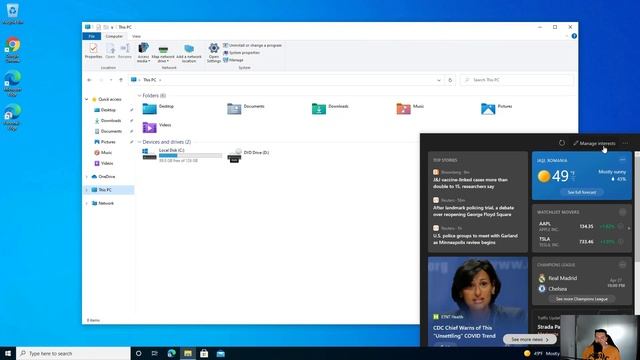This screenshot has width=640, height=360.
Task: Select the DVD Drive (D:) icon
Action: [235, 155]
